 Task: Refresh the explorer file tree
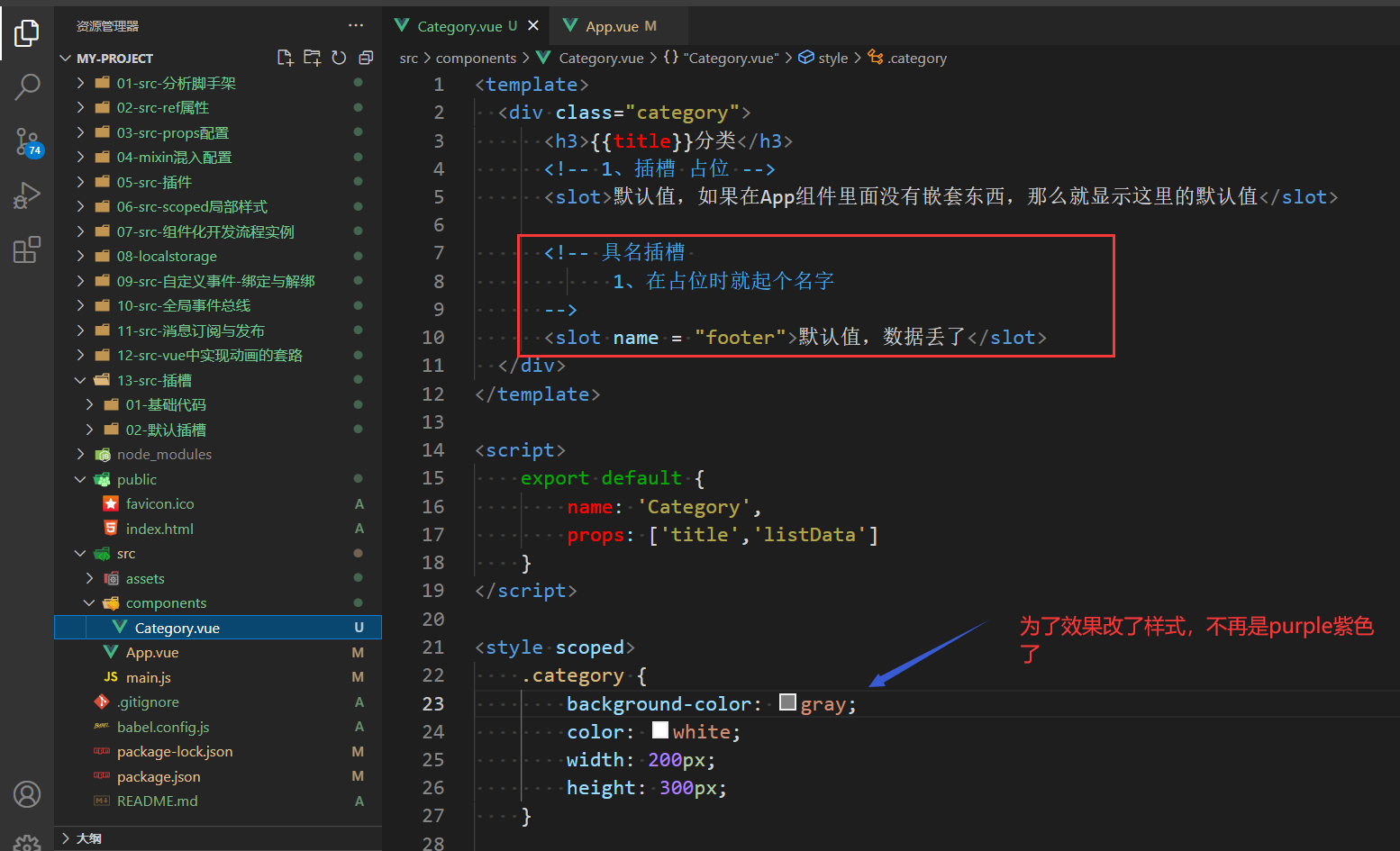pyautogui.click(x=339, y=58)
